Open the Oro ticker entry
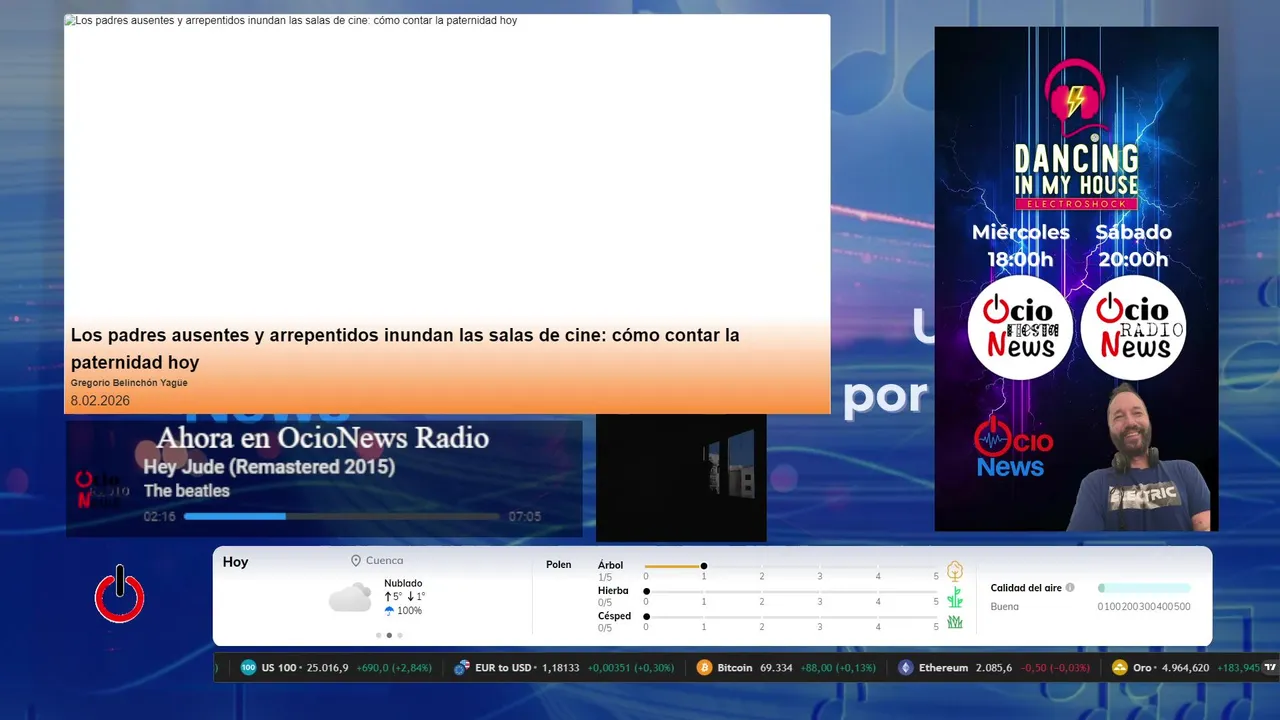Image resolution: width=1280 pixels, height=720 pixels. (x=1186, y=667)
